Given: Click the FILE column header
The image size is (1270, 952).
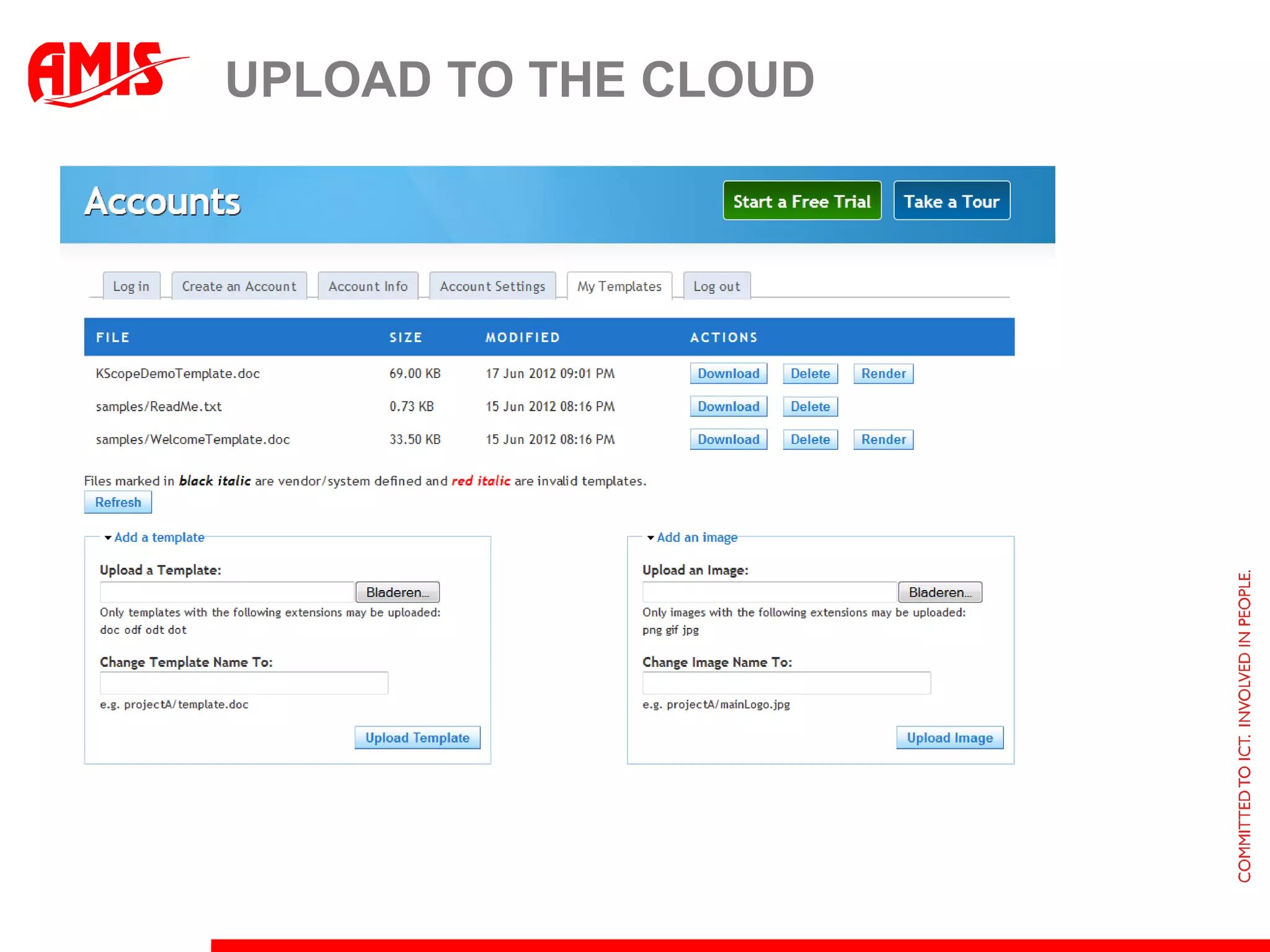Looking at the screenshot, I should 113,337.
